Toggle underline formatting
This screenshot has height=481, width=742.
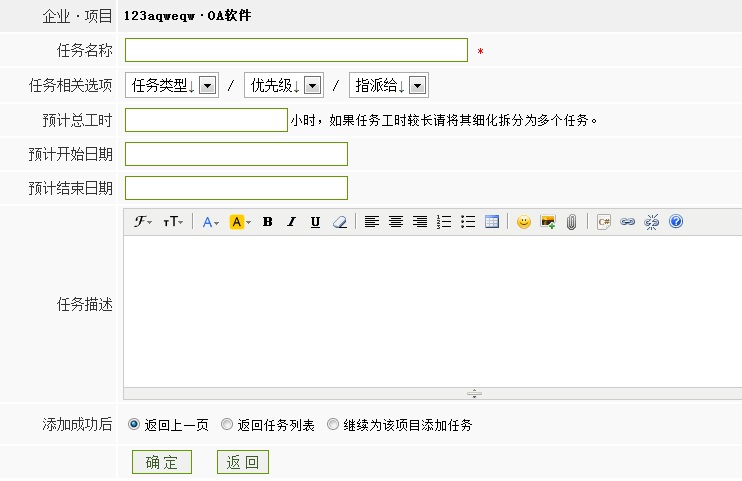[315, 222]
